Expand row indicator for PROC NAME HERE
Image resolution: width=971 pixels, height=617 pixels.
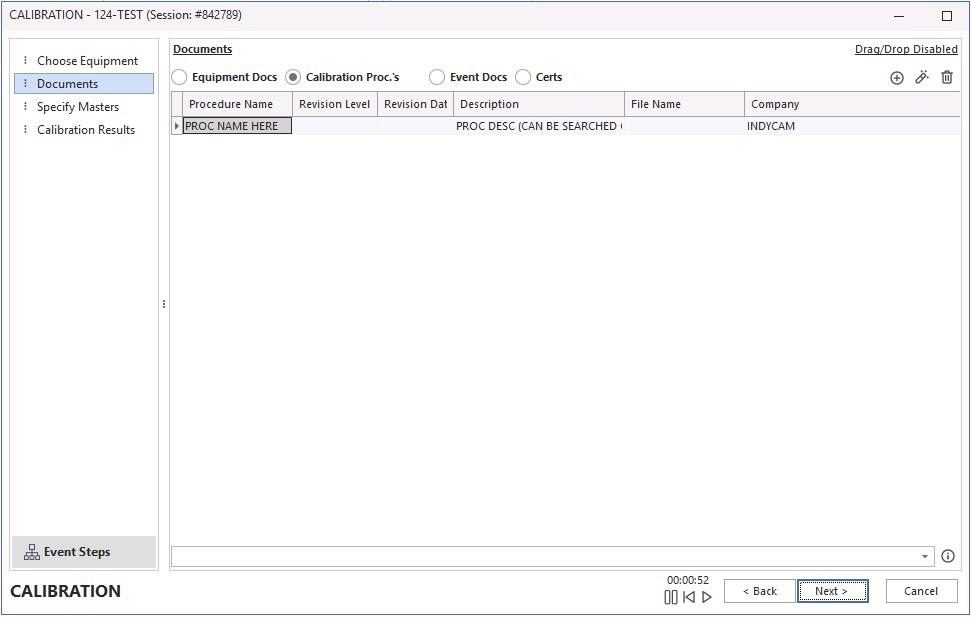(x=177, y=126)
